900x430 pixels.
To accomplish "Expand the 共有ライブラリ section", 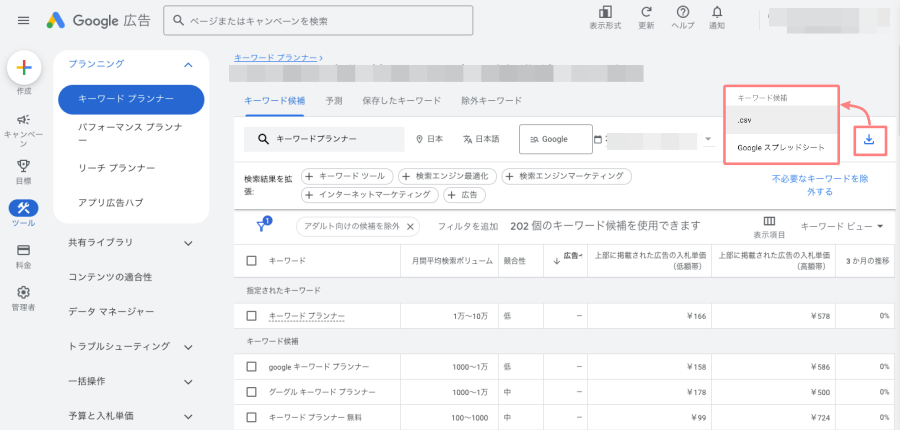I will [188, 243].
